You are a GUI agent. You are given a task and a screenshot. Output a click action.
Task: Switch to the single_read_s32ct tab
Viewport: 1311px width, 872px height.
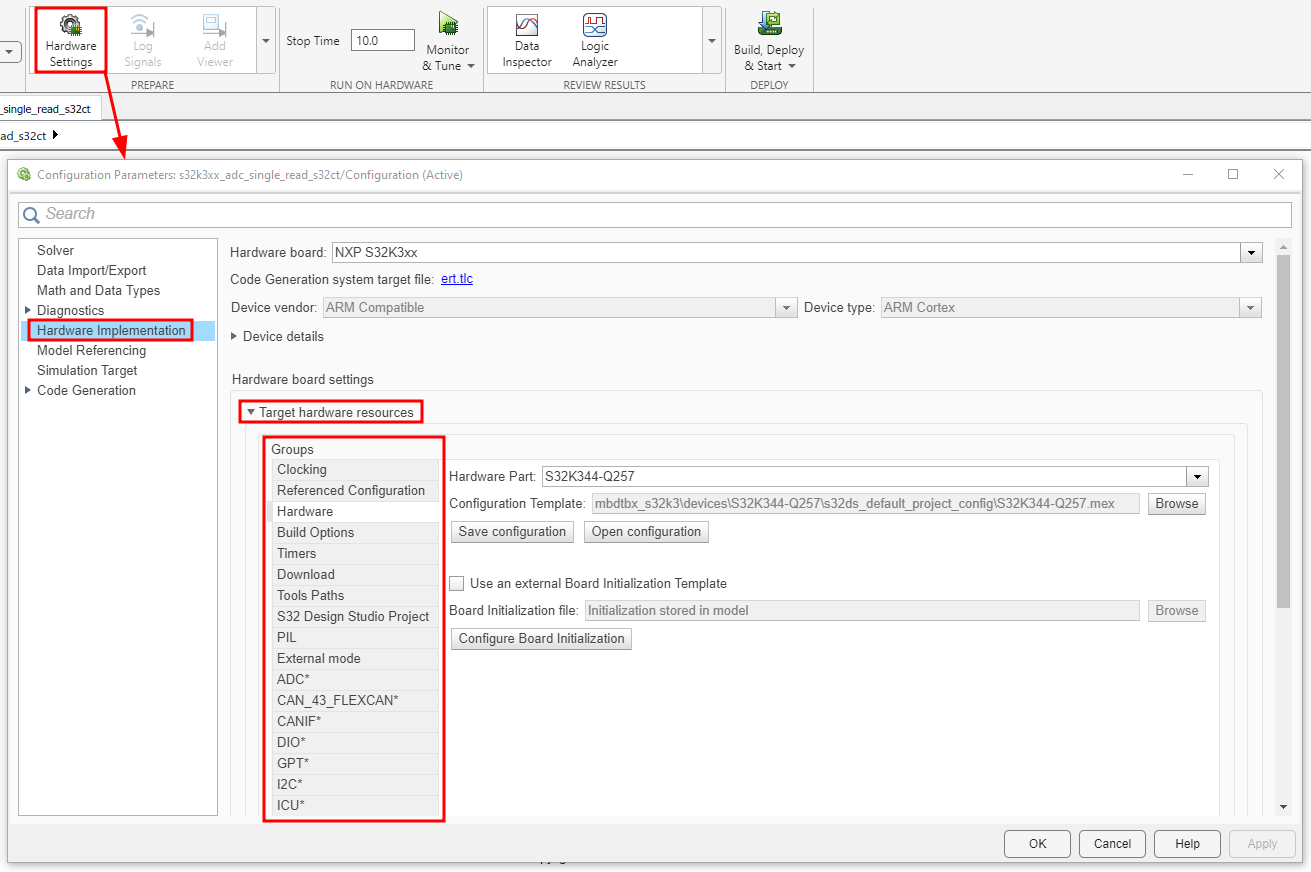48,107
